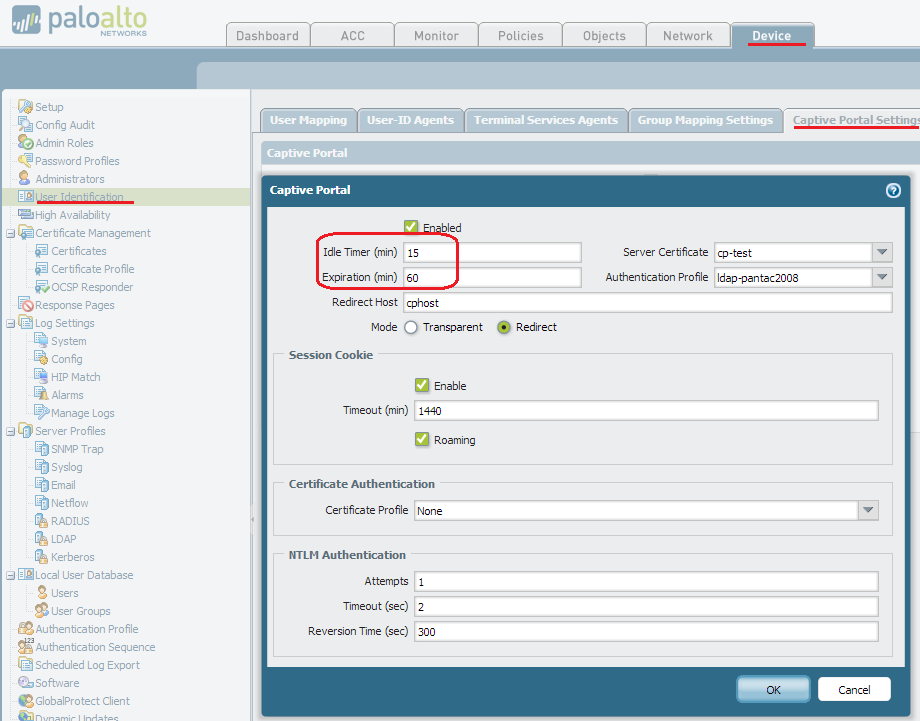
Task: Open the User Mapping tab
Action: click(x=308, y=120)
